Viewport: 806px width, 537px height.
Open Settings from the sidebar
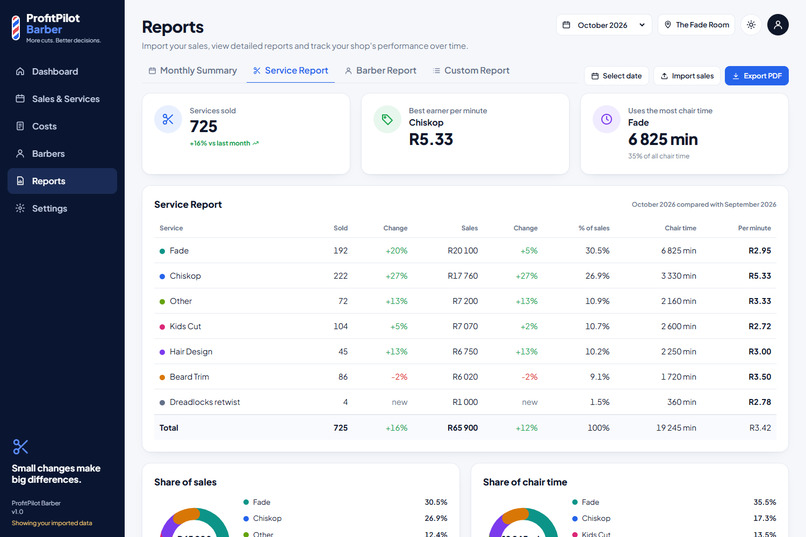[62, 208]
